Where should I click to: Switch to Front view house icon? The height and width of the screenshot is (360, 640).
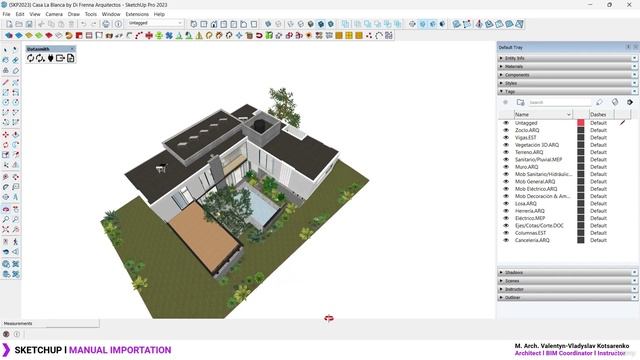pyautogui.click(x=214, y=24)
